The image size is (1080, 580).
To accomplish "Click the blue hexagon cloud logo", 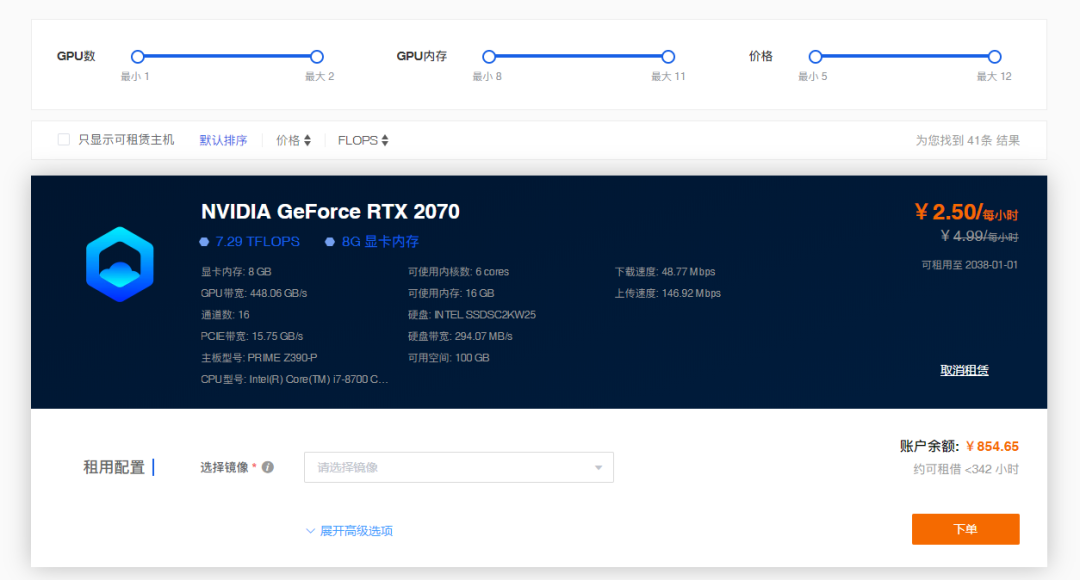I will 120,264.
